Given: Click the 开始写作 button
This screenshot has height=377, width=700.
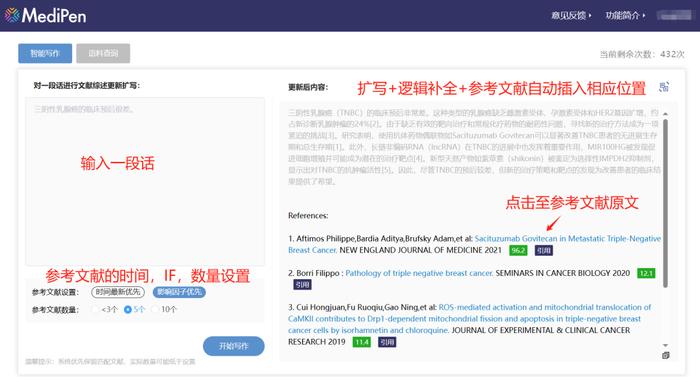Looking at the screenshot, I should 233,346.
